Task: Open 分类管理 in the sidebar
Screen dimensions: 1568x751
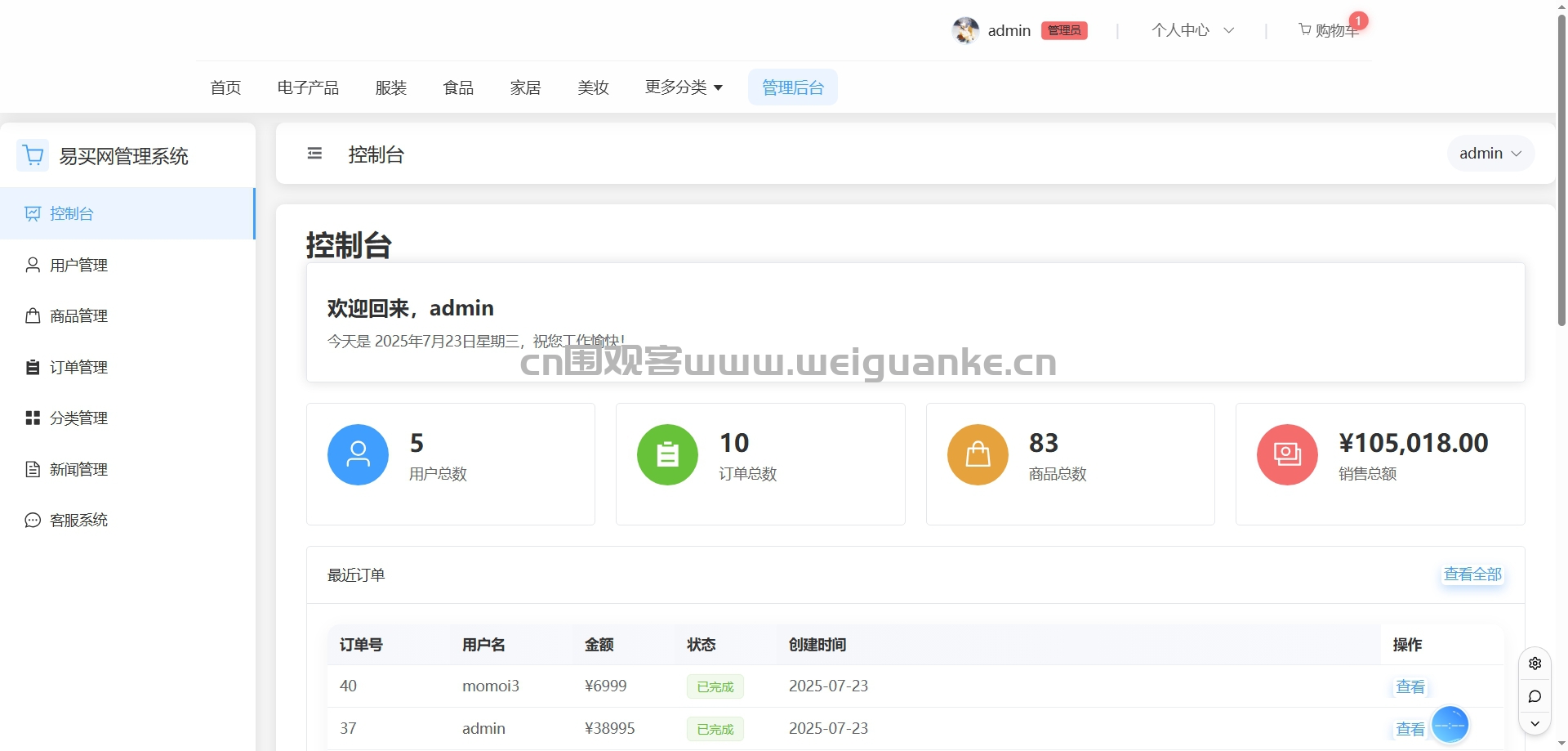Action: point(127,418)
